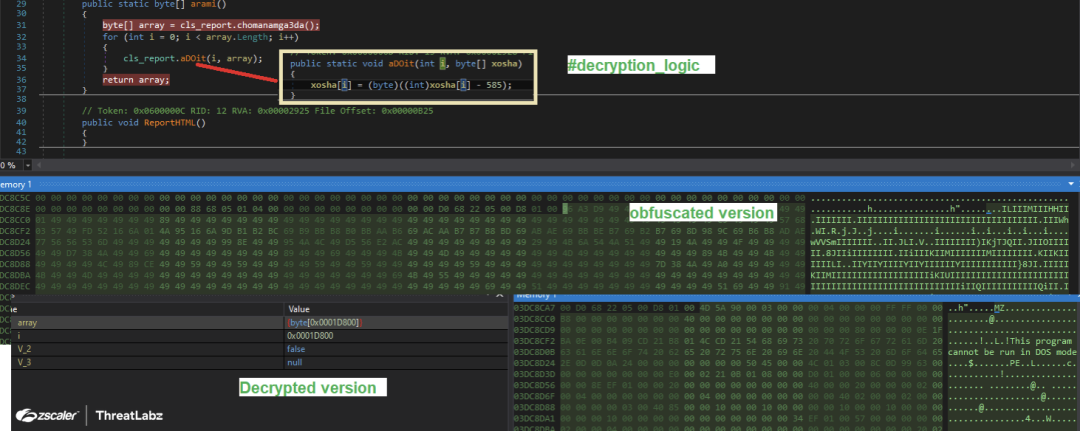
Task: Click the '#decryption_logic' label
Action: point(626,65)
